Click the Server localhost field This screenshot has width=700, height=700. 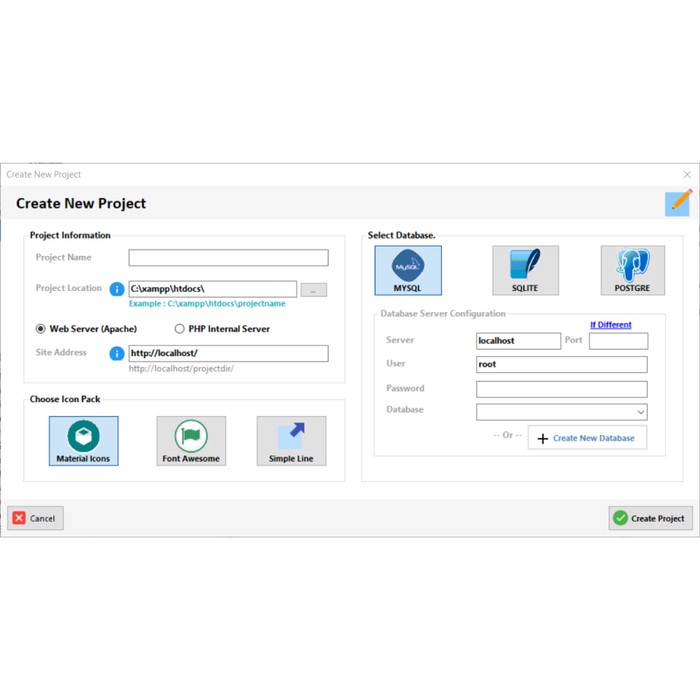pos(518,341)
